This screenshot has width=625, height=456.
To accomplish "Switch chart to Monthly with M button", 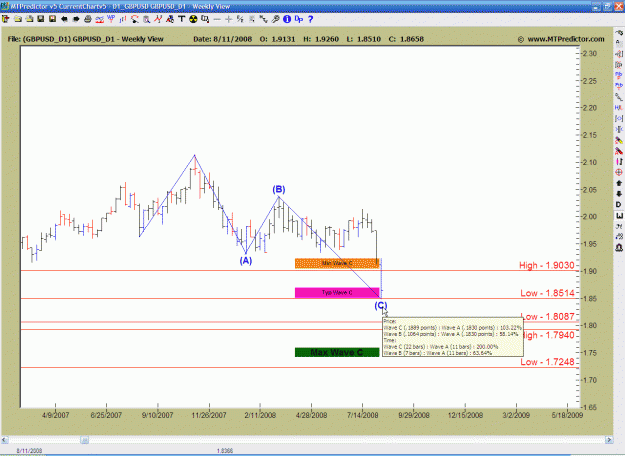I will 619,226.
